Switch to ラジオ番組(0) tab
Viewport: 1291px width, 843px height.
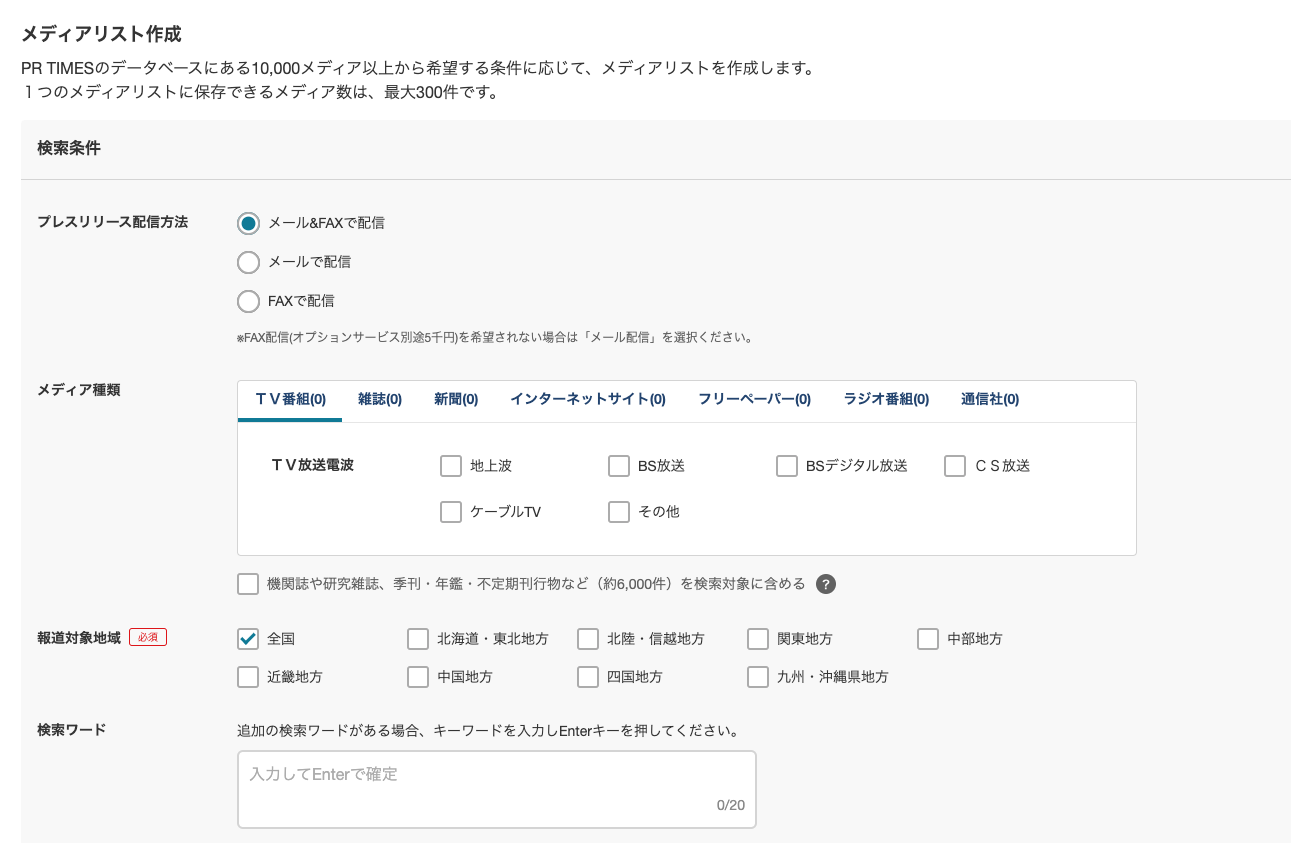tap(886, 399)
